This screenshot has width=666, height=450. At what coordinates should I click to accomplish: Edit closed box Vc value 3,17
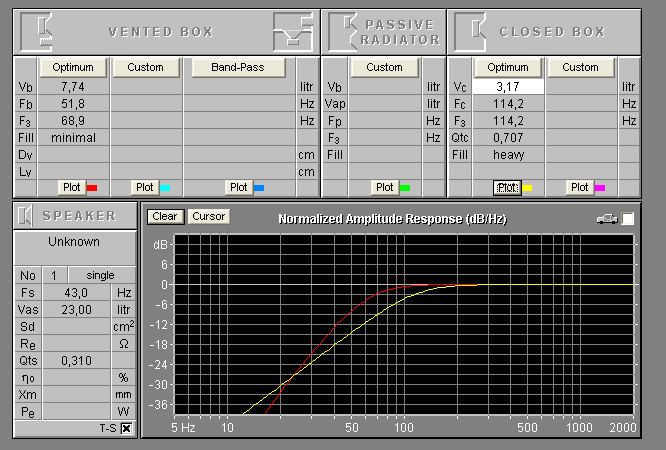(508, 87)
